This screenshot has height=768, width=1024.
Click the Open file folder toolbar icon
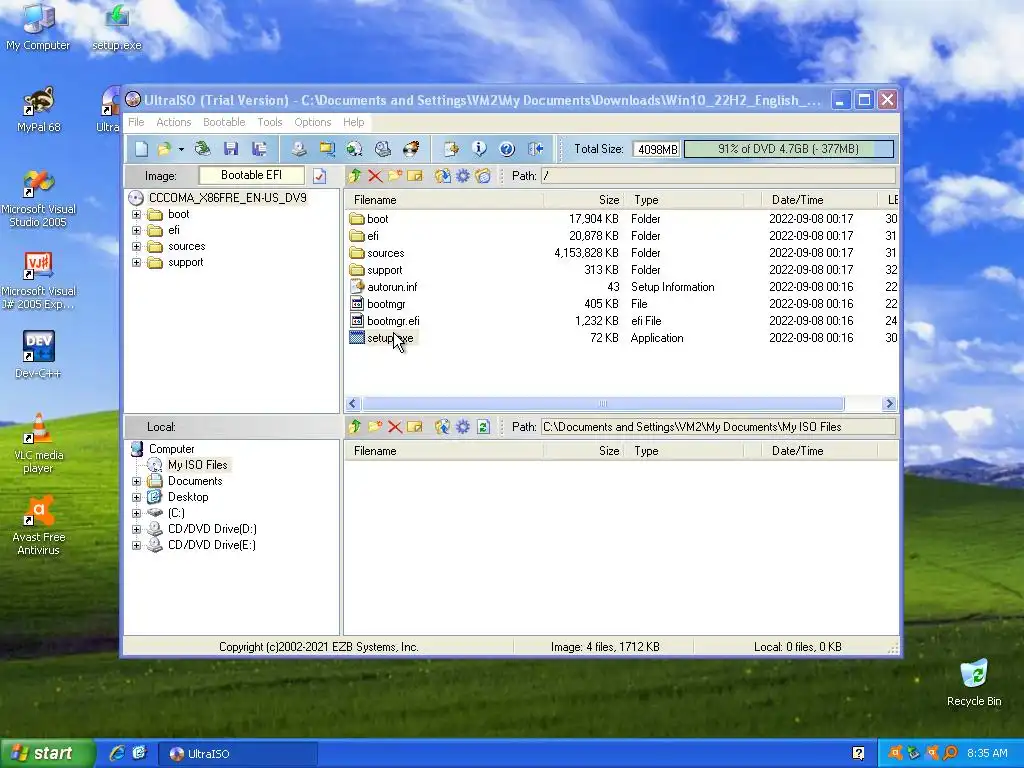[x=164, y=149]
